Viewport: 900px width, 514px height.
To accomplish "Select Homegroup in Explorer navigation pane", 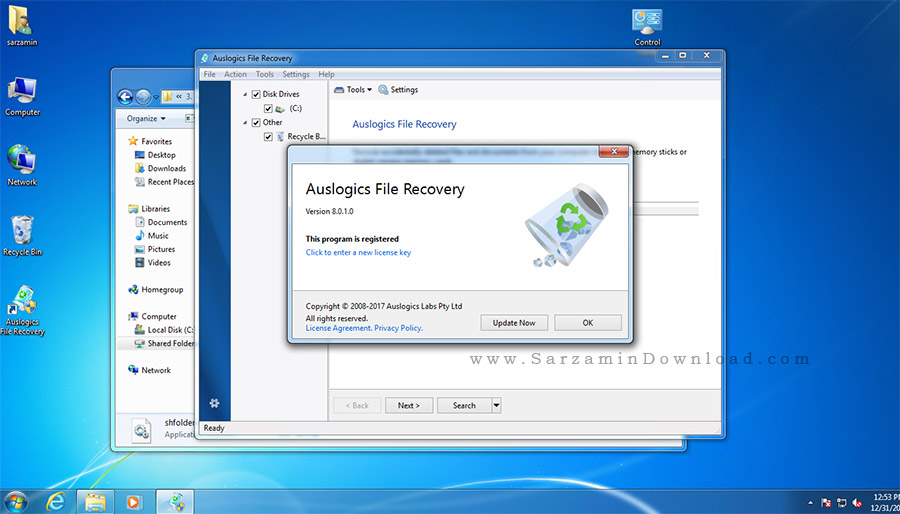I will [x=156, y=290].
